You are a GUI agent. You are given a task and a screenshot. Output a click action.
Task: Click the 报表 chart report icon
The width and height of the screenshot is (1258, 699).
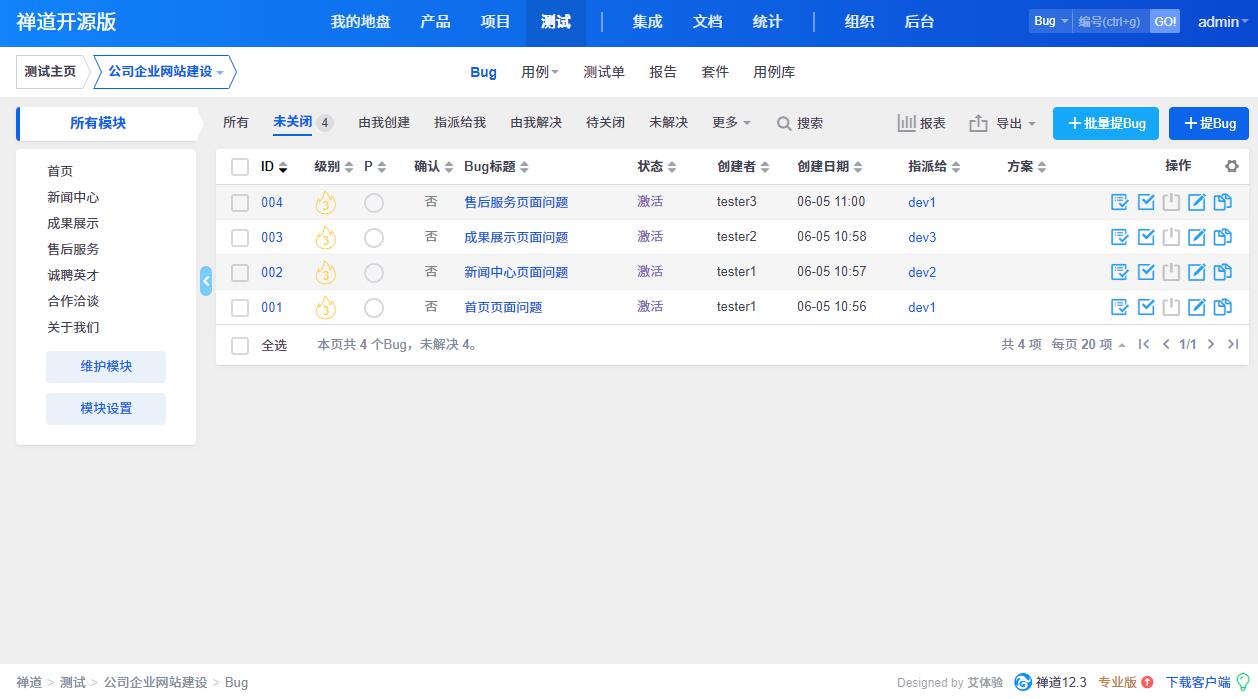pyautogui.click(x=907, y=123)
